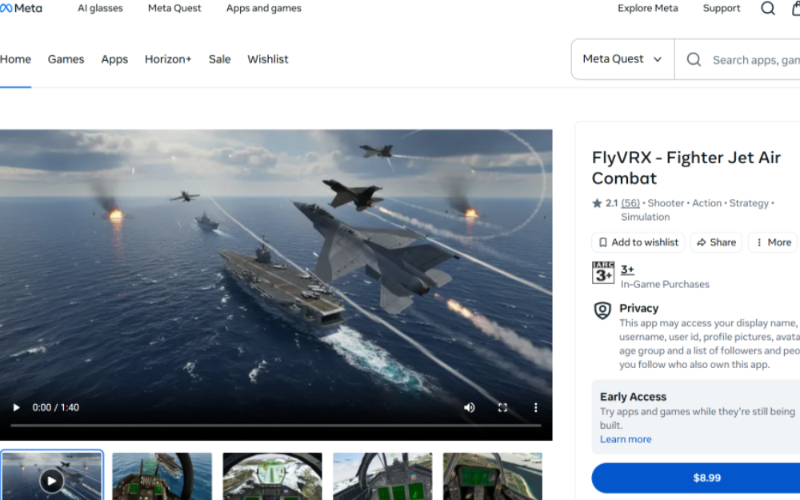Click the Meta logo
800x500 pixels.
(x=21, y=8)
